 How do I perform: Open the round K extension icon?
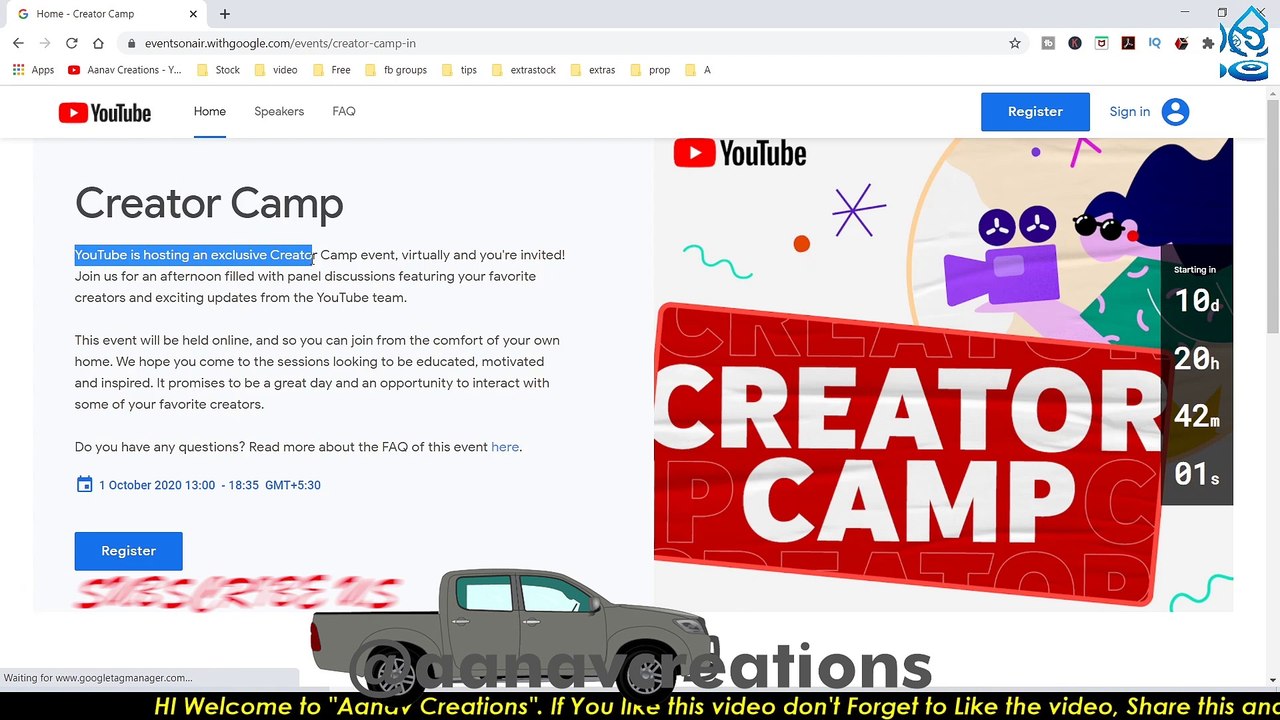1075,43
